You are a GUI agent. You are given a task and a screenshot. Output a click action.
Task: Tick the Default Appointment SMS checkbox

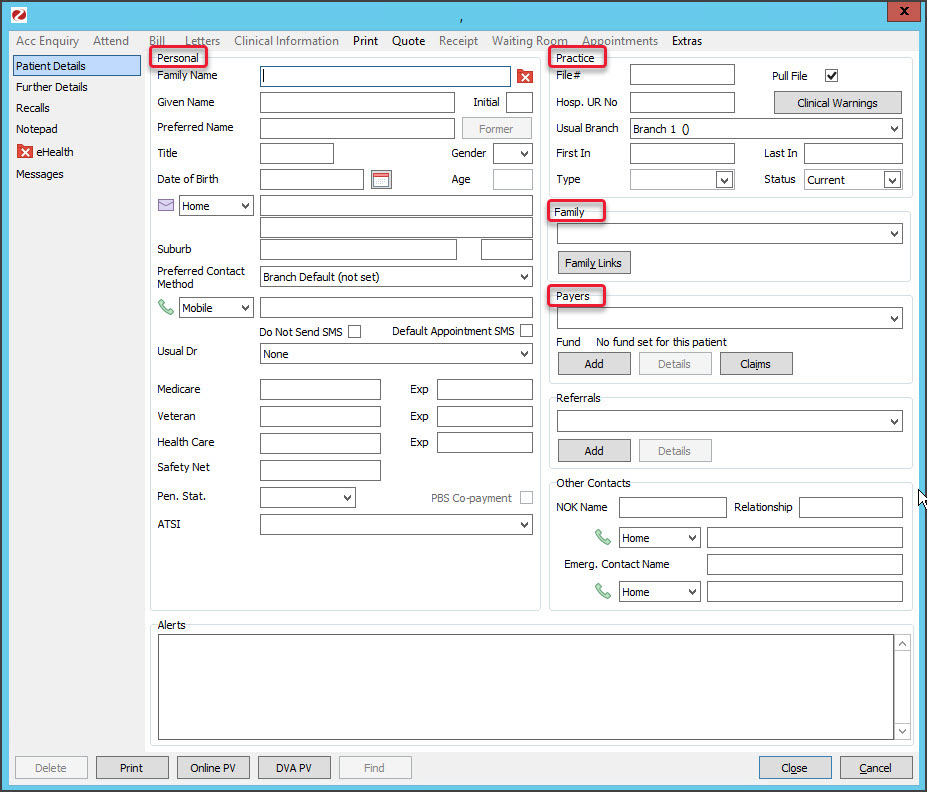point(526,331)
